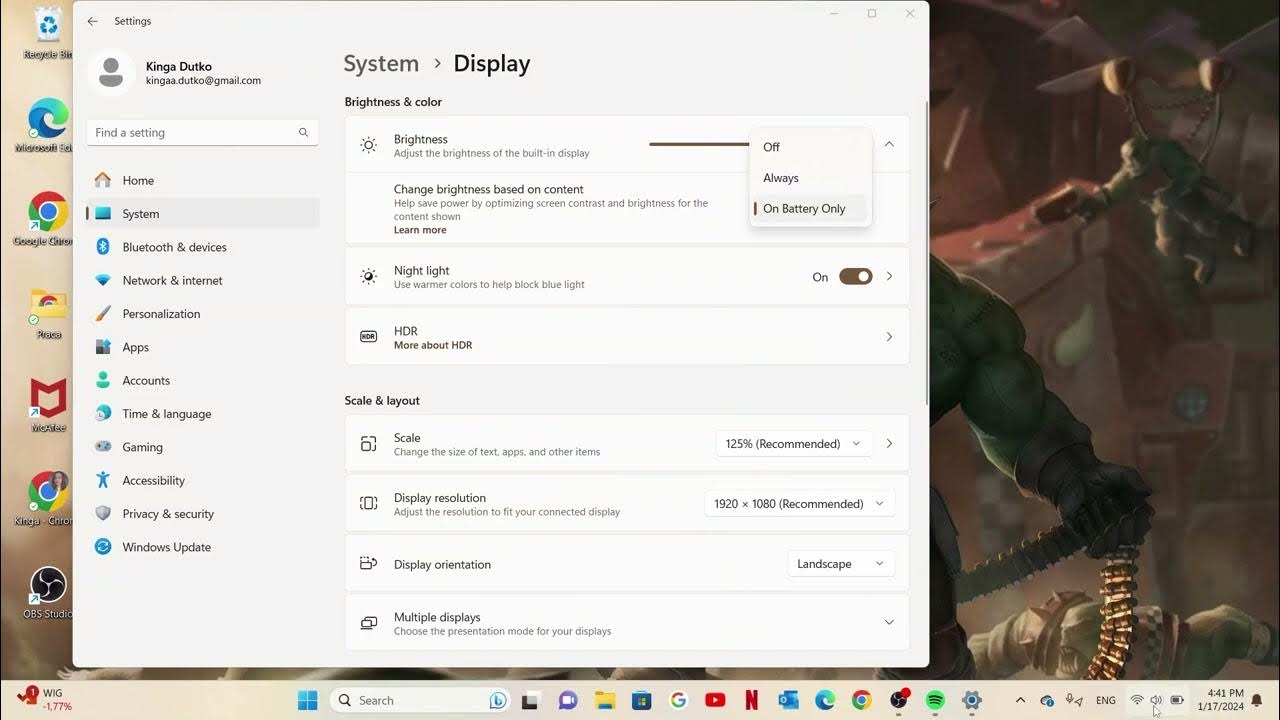Click the Multiple displays icon
The height and width of the screenshot is (720, 1280).
tap(368, 622)
